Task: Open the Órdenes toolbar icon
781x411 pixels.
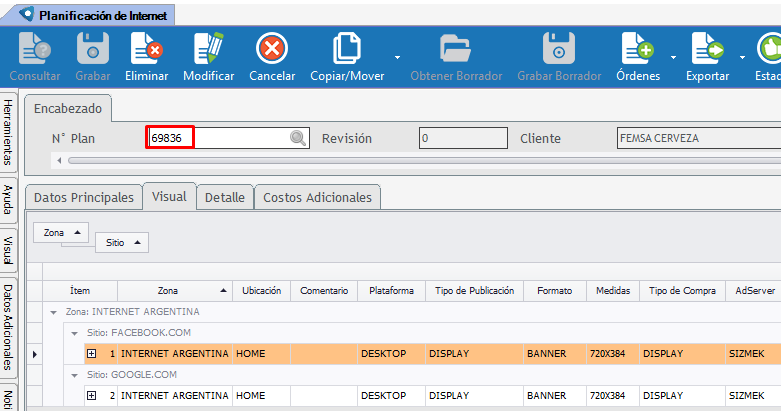Action: click(x=637, y=49)
